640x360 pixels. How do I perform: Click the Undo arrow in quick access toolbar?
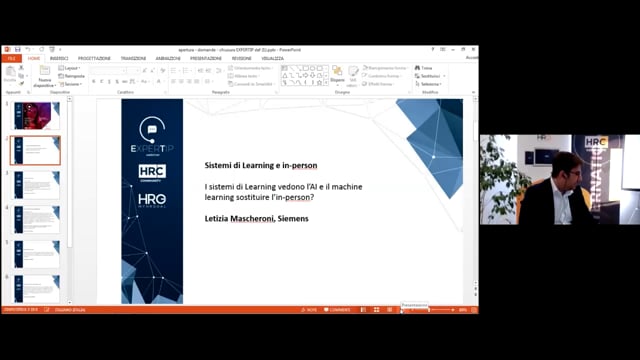[x=27, y=49]
